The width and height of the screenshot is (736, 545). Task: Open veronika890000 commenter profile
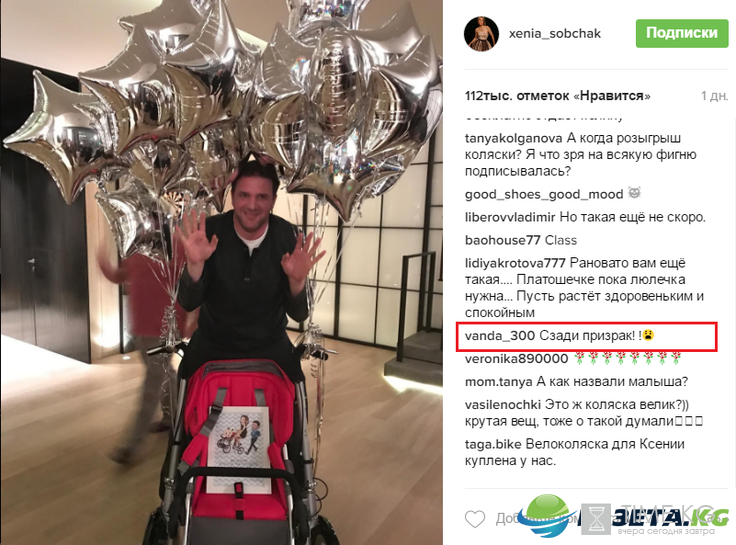click(x=516, y=359)
